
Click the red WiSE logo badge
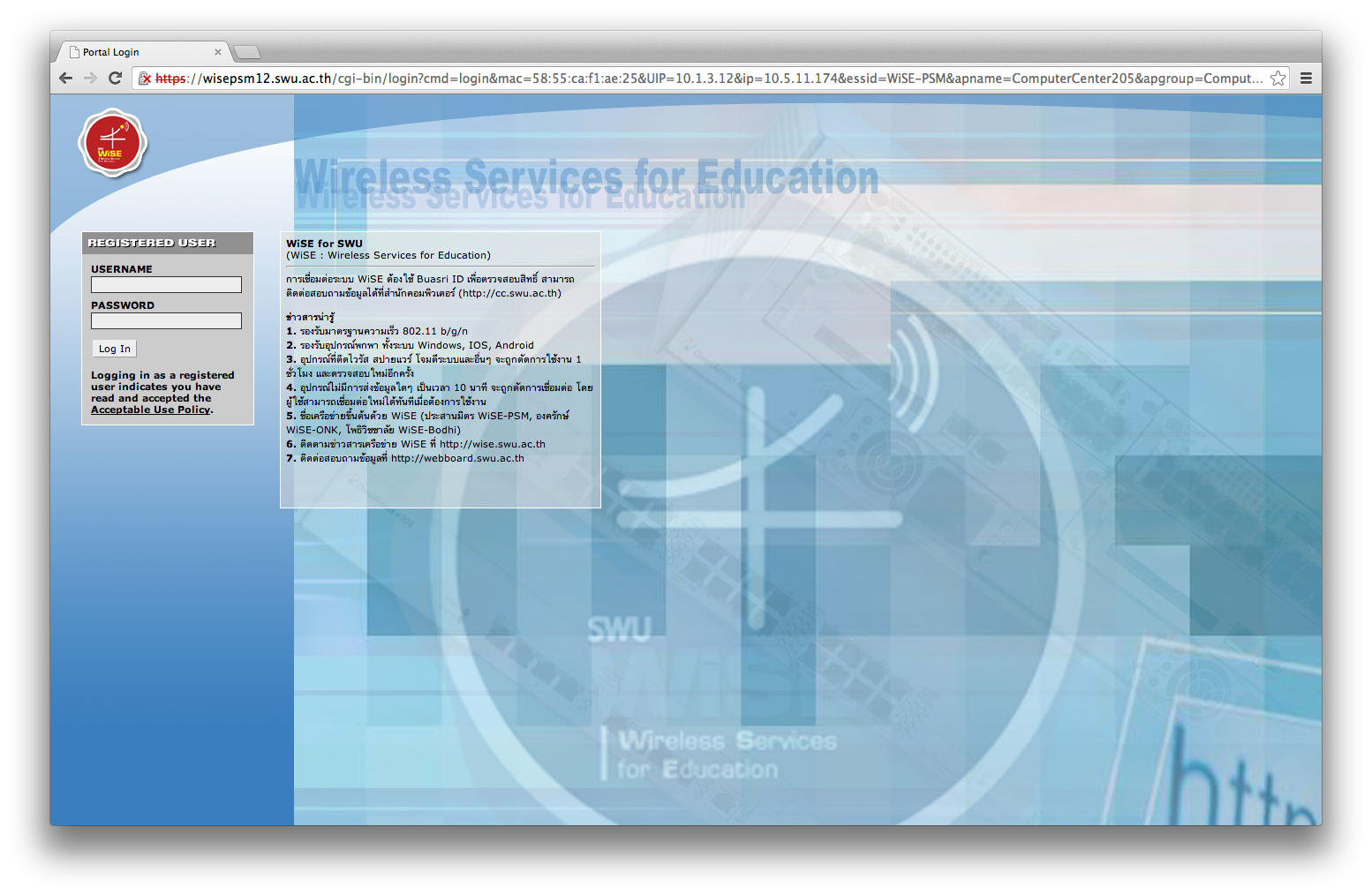[x=113, y=142]
